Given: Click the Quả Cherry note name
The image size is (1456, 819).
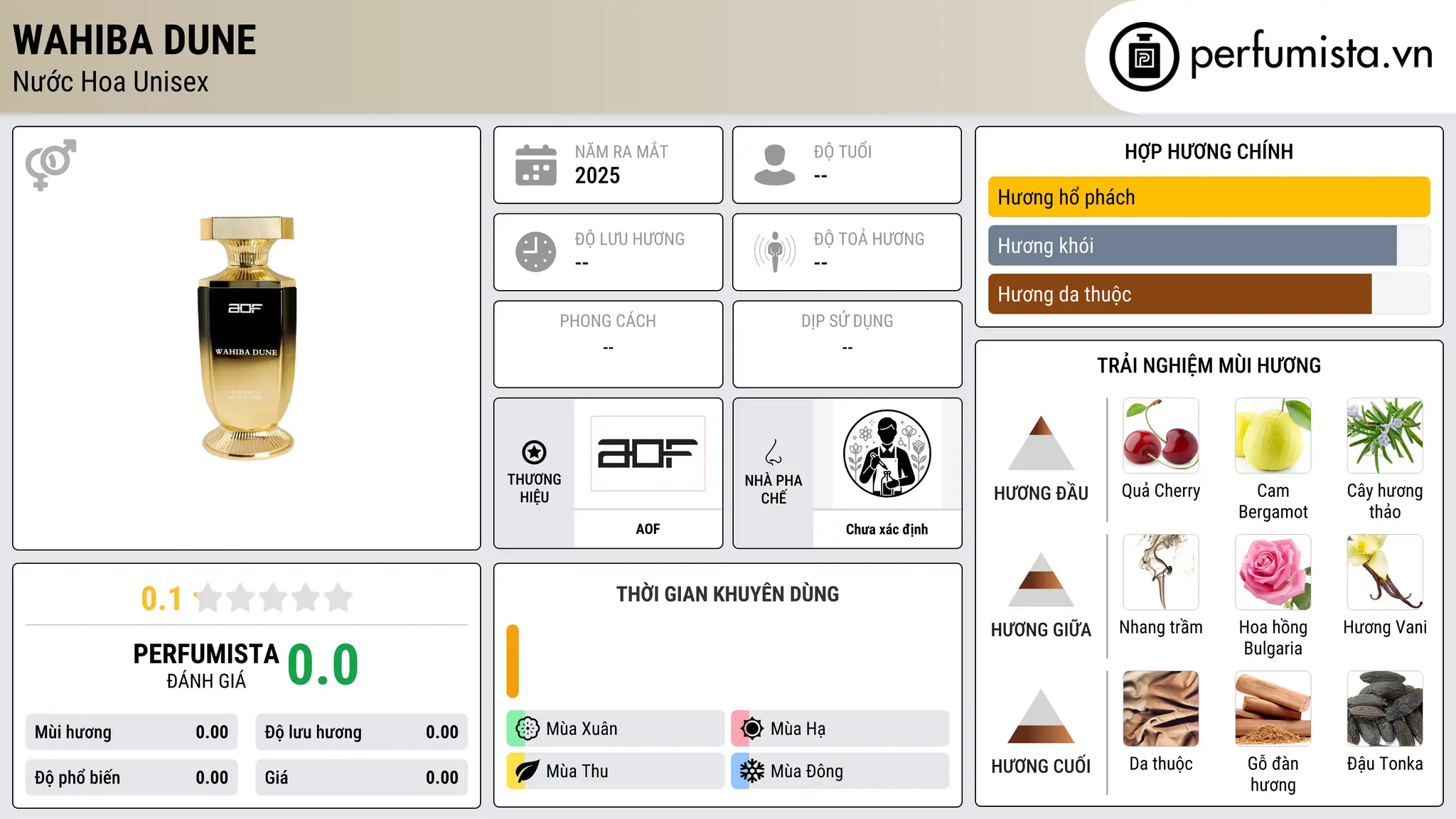Looking at the screenshot, I should [1161, 491].
